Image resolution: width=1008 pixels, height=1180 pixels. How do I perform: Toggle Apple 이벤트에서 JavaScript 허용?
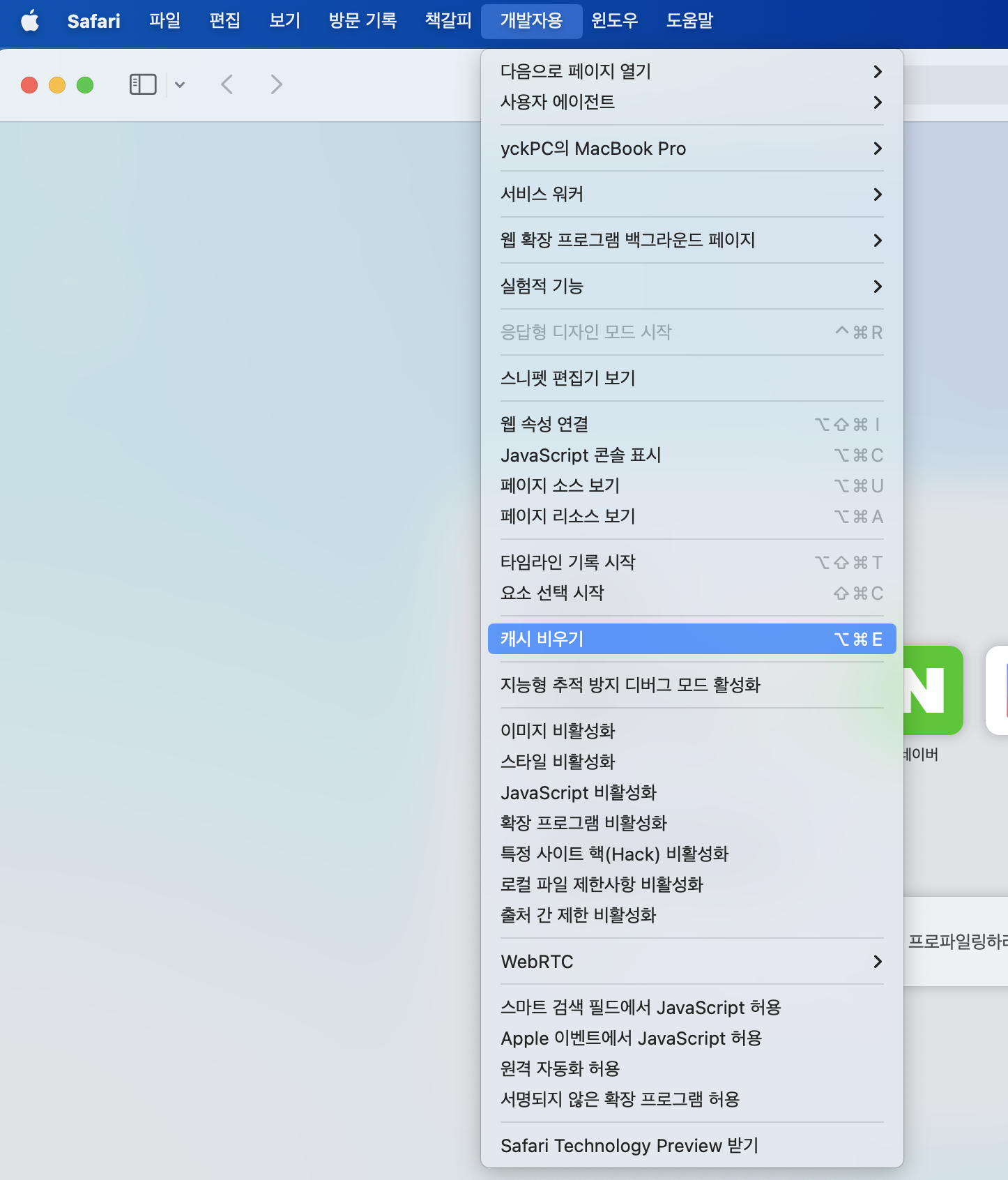tap(692, 1038)
